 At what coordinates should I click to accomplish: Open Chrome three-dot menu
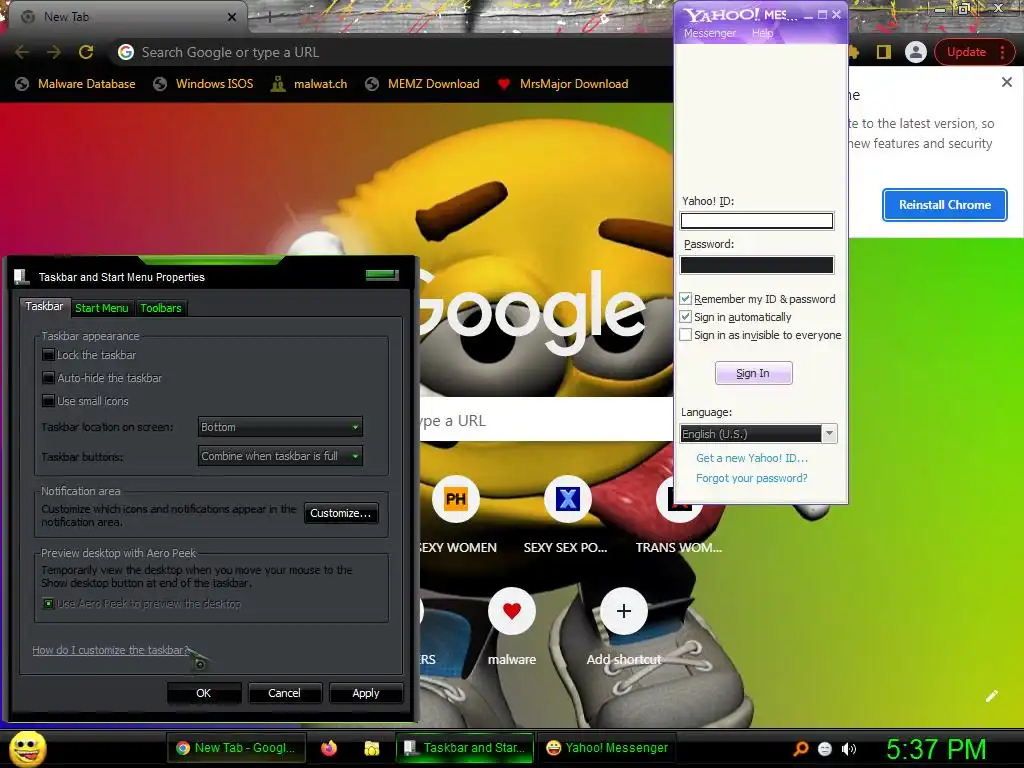[x=1002, y=52]
